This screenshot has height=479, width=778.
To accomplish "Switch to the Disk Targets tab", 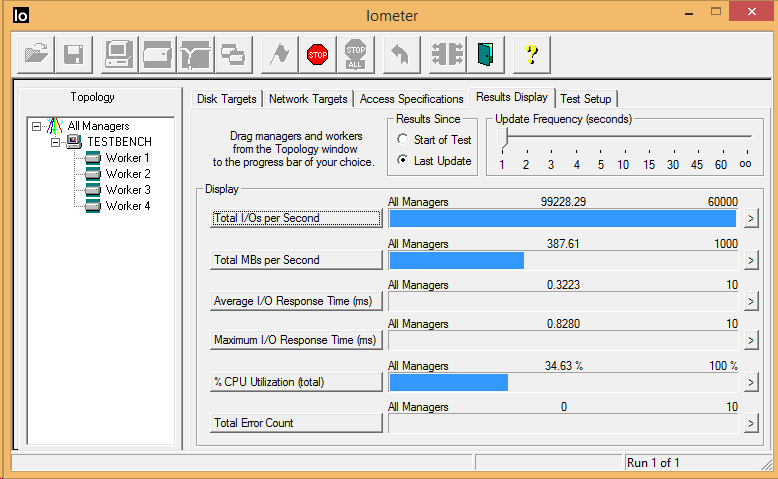I will point(227,99).
